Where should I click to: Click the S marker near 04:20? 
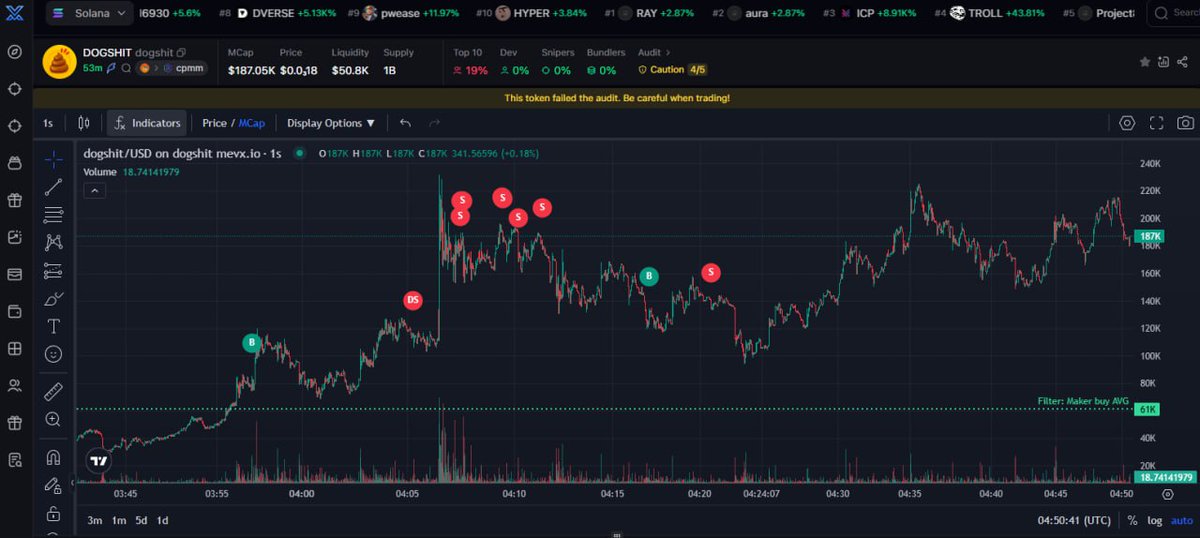[x=710, y=272]
